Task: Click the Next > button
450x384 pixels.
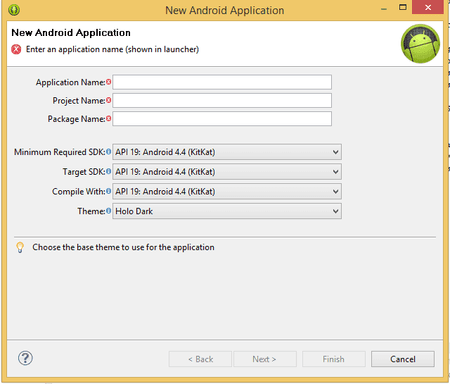Action: point(265,359)
